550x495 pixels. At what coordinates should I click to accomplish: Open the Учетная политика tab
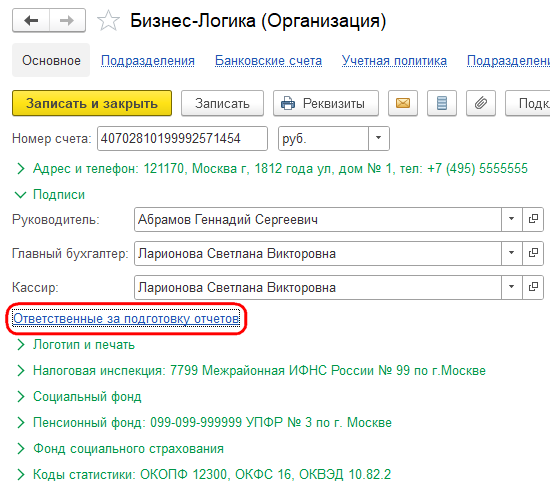click(x=394, y=61)
